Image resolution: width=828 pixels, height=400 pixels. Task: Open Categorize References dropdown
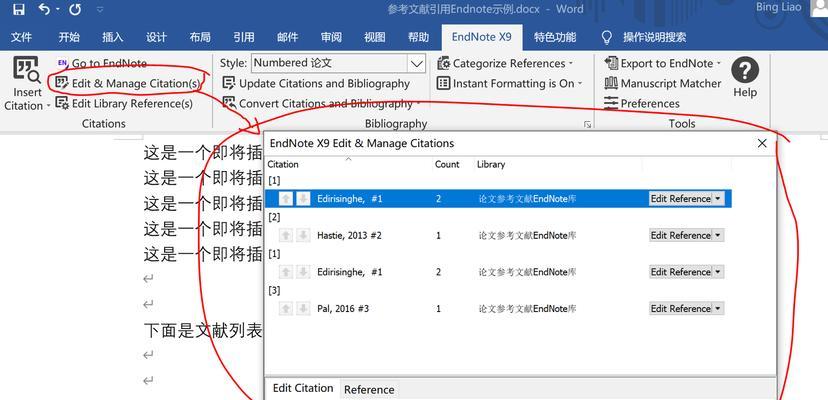[505, 63]
